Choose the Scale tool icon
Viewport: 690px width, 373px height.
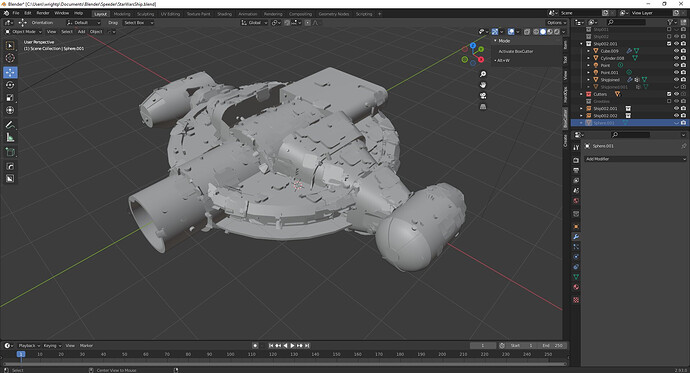click(x=10, y=98)
